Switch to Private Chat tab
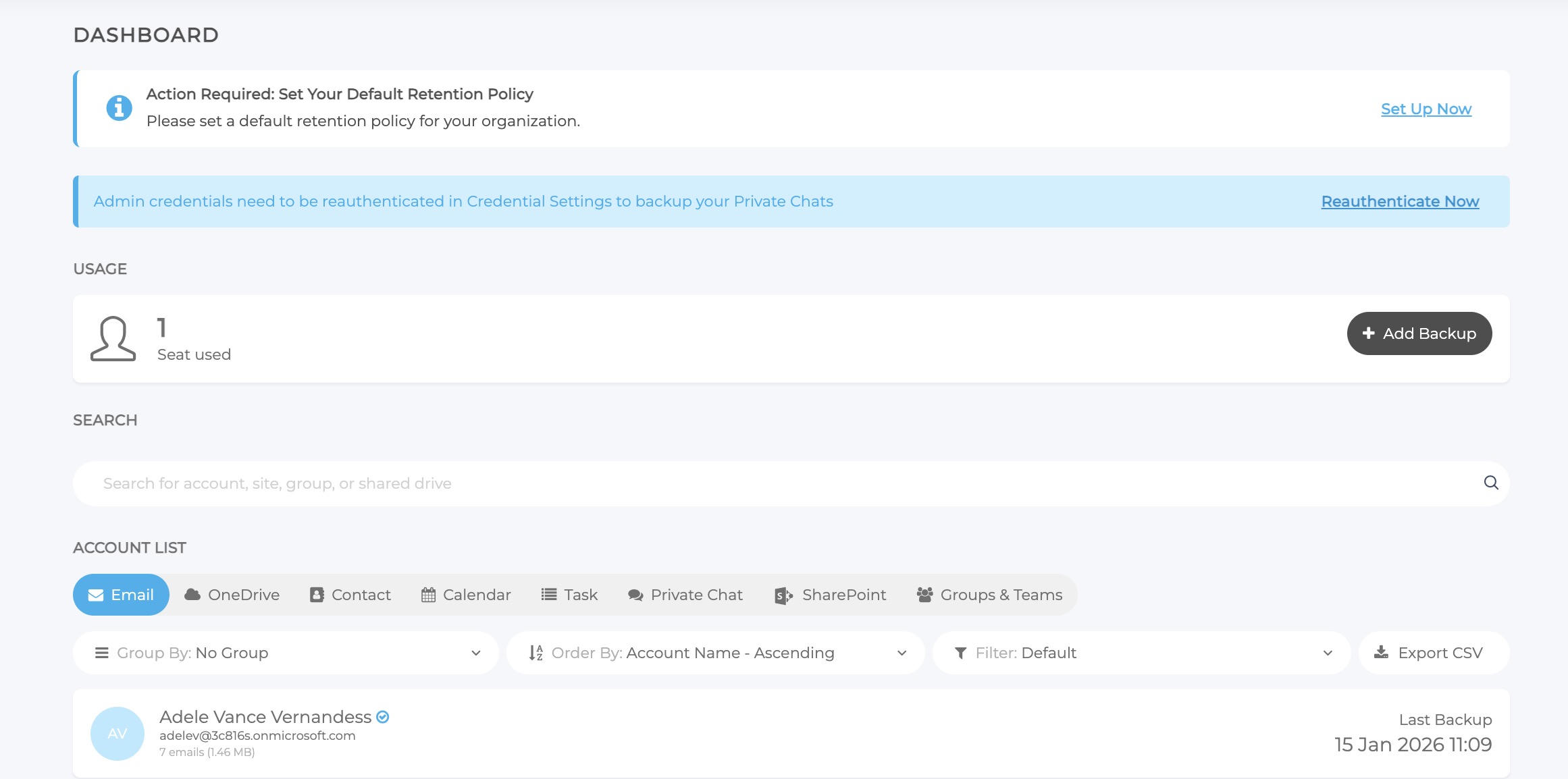 click(x=685, y=595)
